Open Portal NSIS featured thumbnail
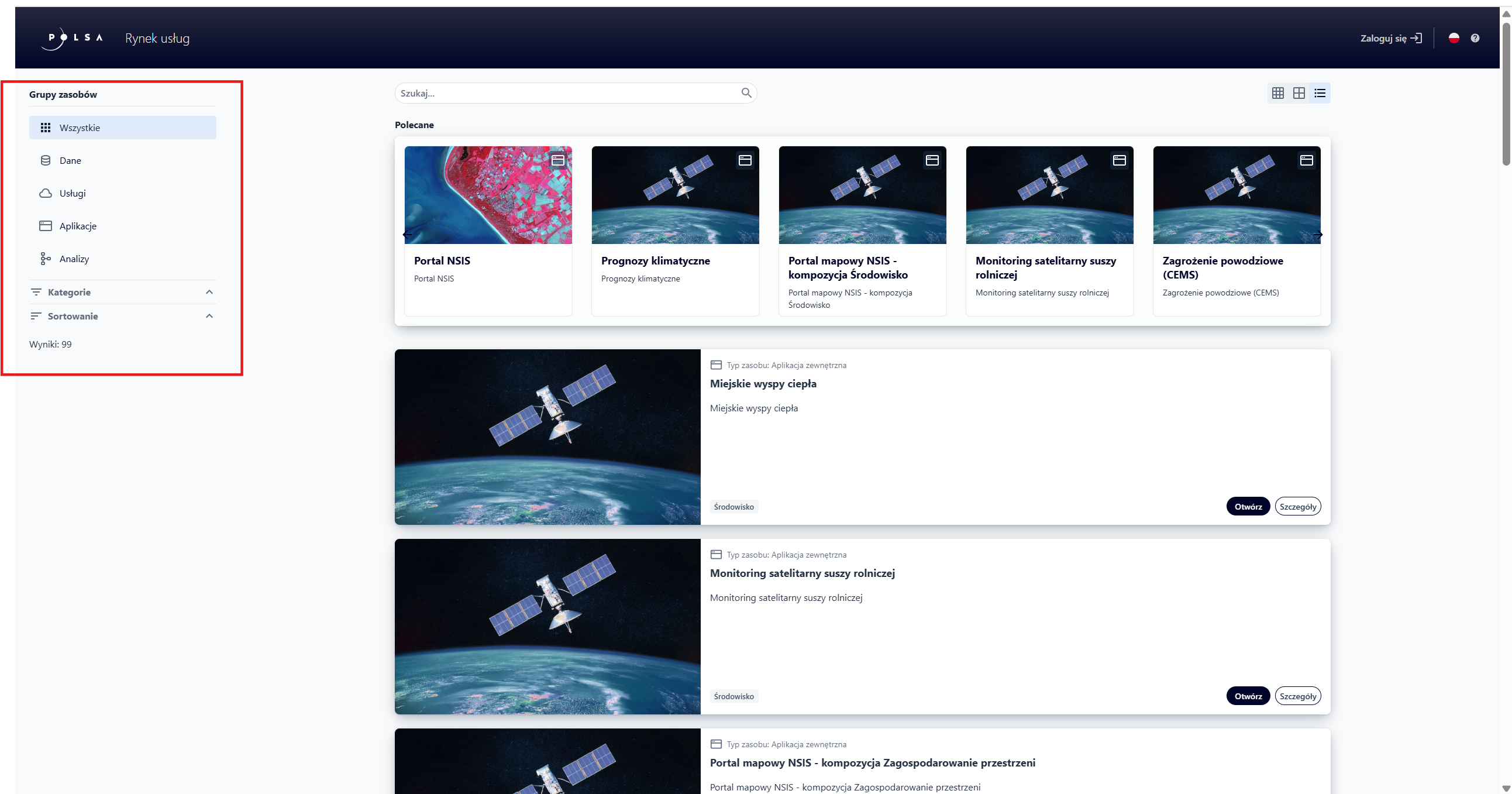This screenshot has height=794, width=1512. 488,195
